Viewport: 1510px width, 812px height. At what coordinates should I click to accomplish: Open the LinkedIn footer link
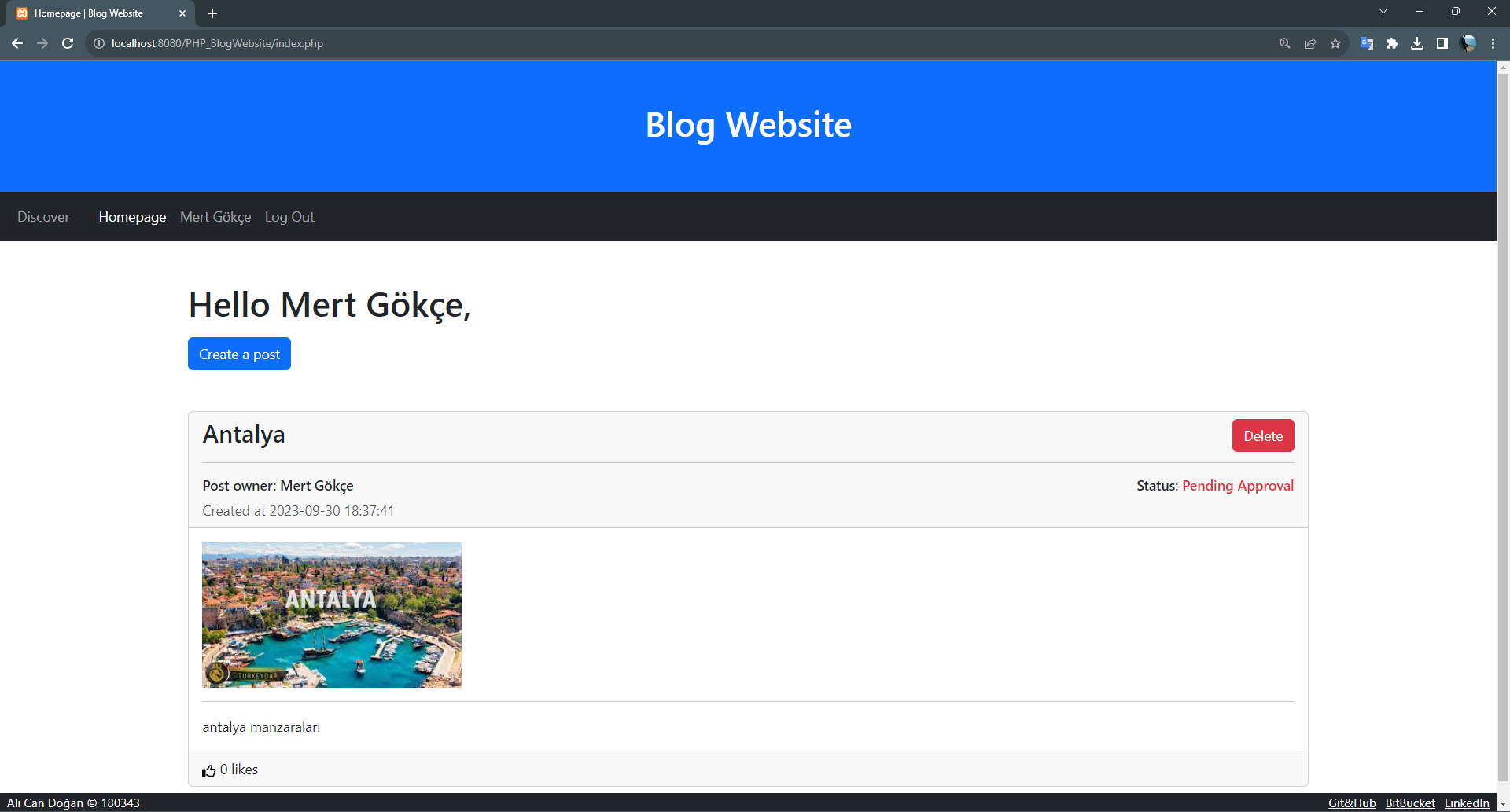1467,803
